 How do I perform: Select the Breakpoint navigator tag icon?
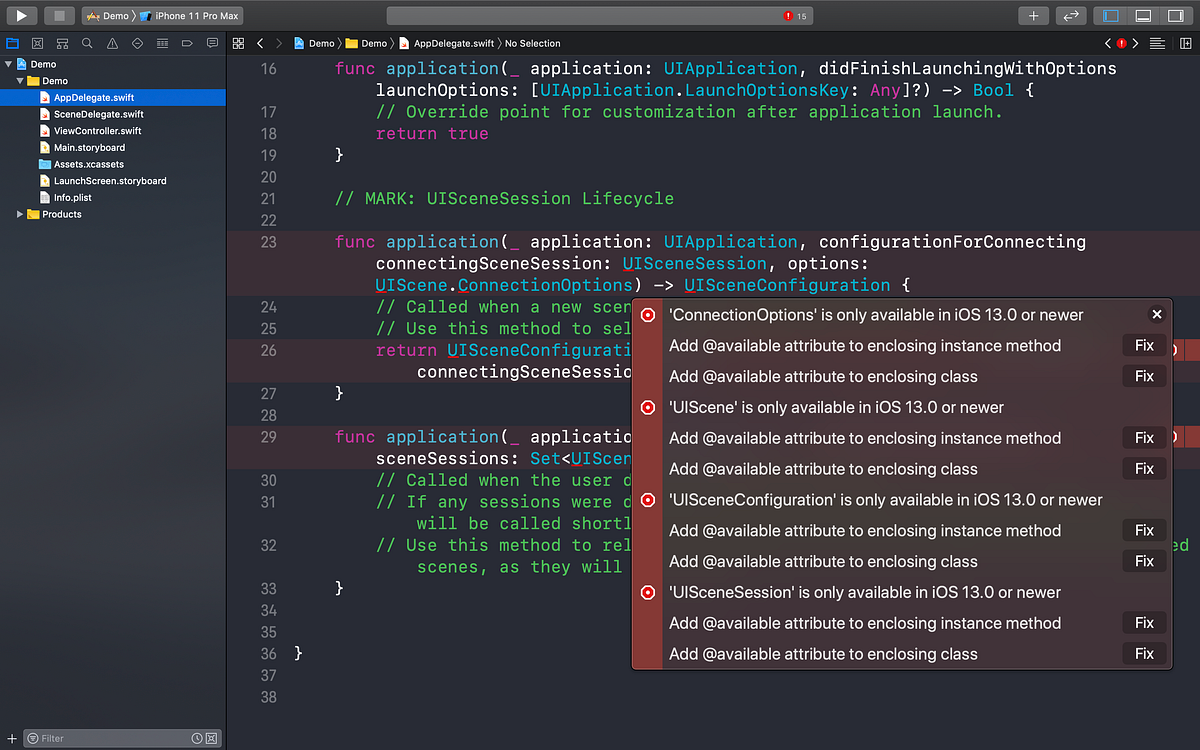(x=187, y=43)
